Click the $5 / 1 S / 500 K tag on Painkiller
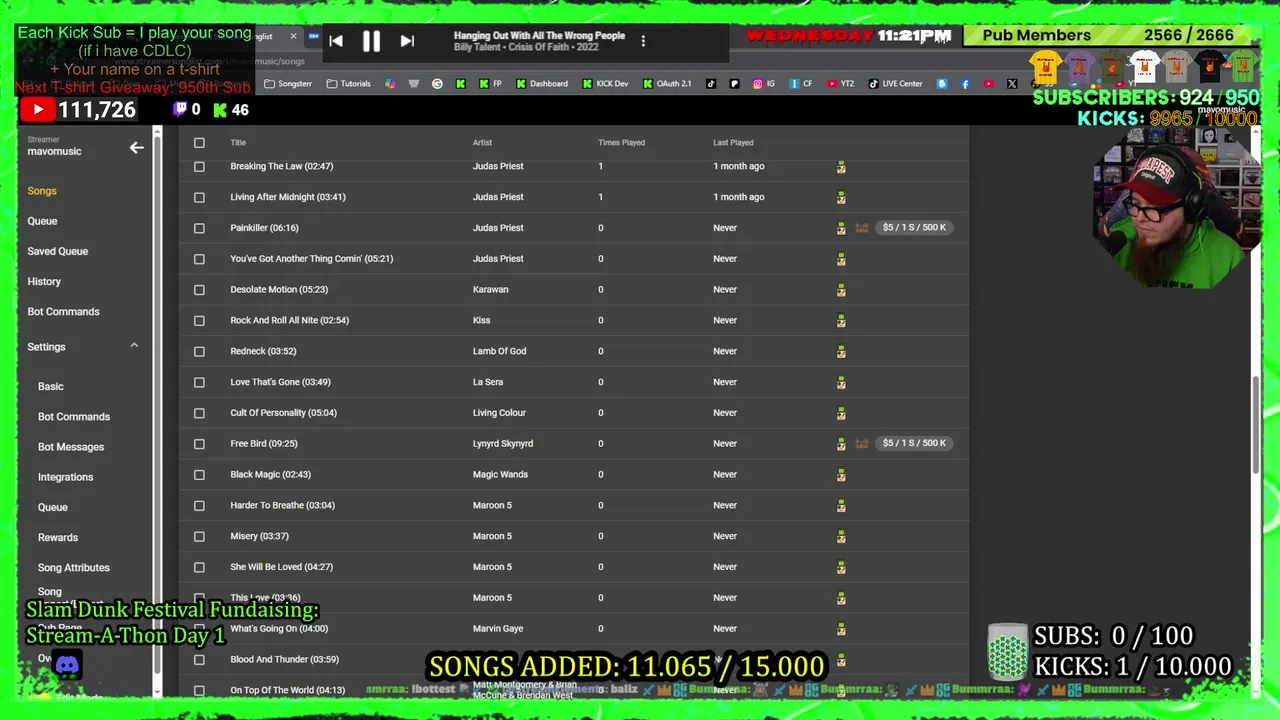 914,228
